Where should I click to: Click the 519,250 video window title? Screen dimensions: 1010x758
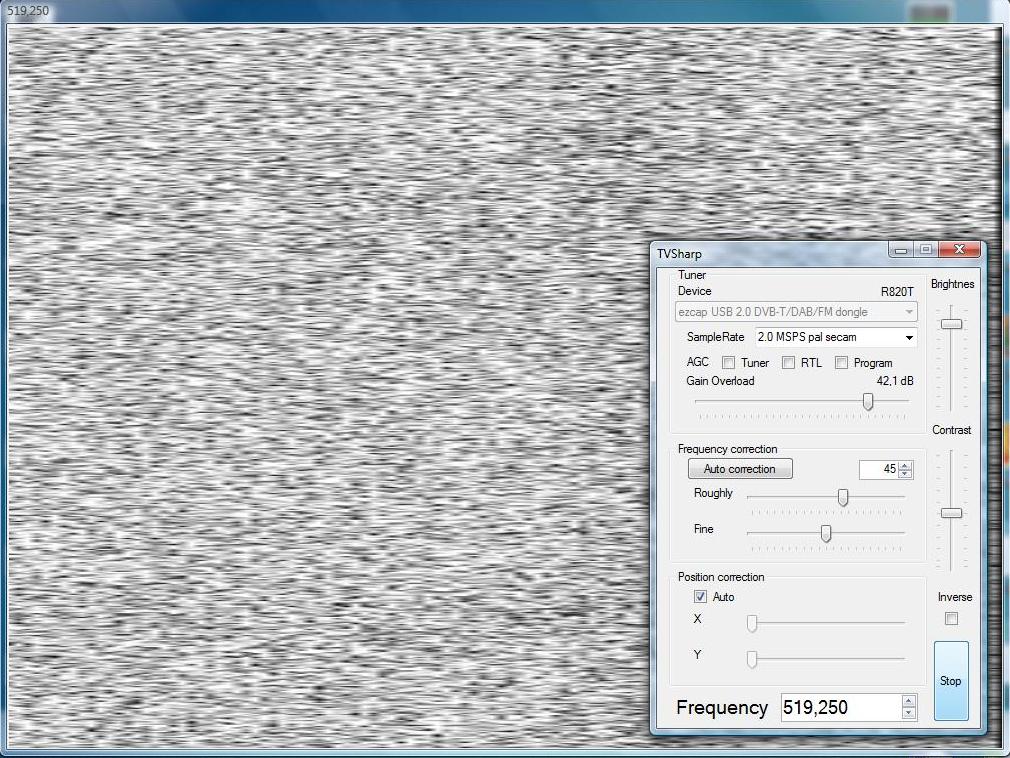pyautogui.click(x=28, y=10)
